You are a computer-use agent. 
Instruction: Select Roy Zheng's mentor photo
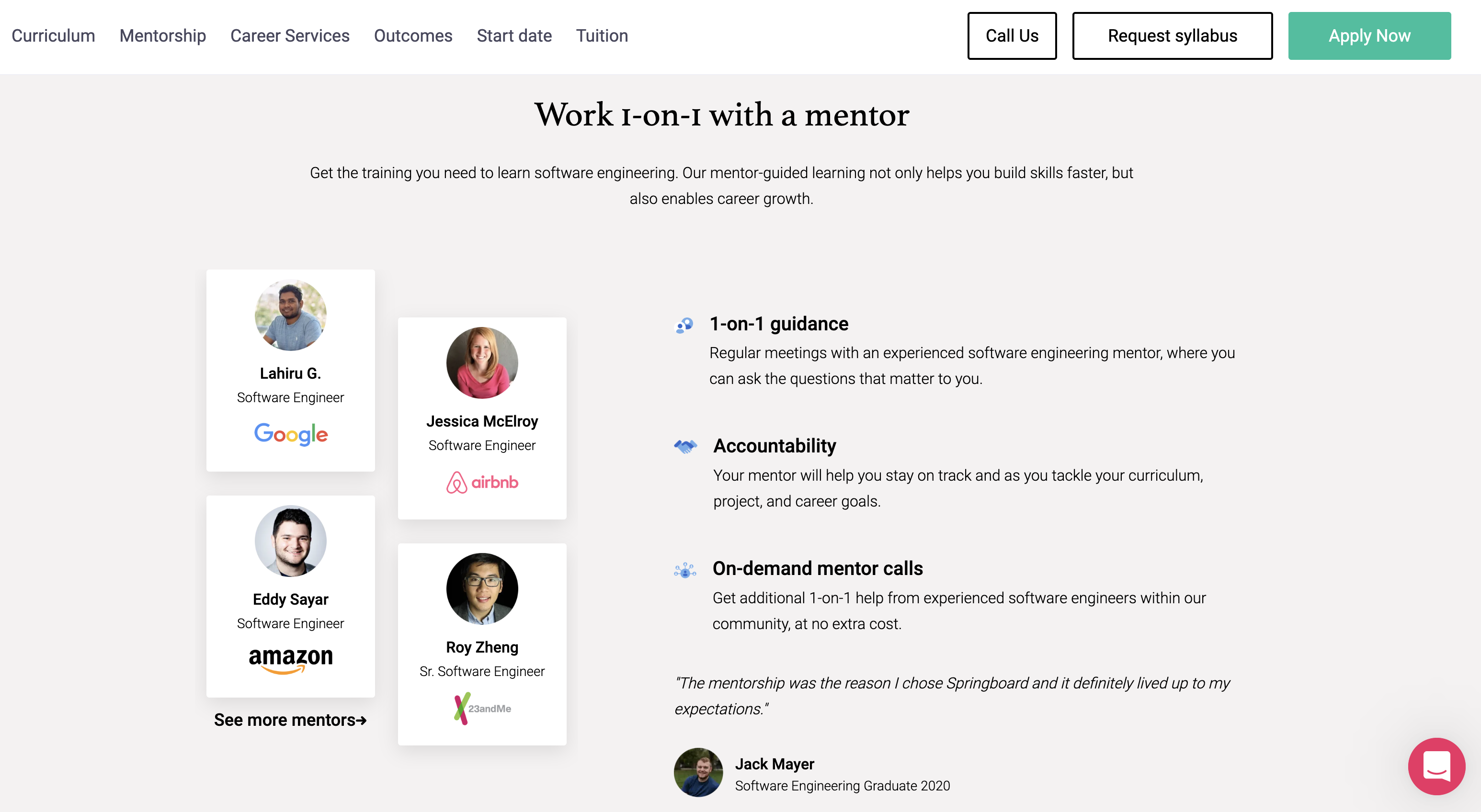tap(482, 588)
